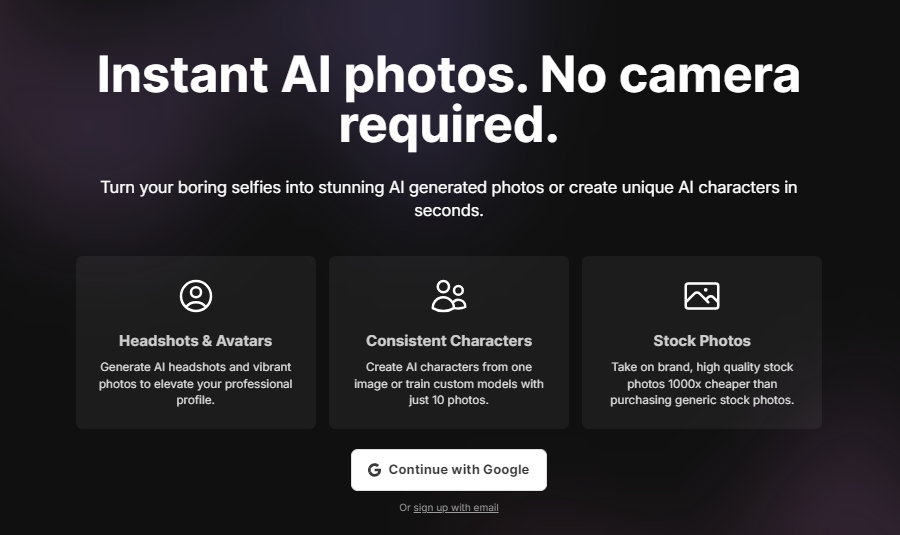Continue with Google sign-in
Viewport: 900px width, 535px height.
449,470
